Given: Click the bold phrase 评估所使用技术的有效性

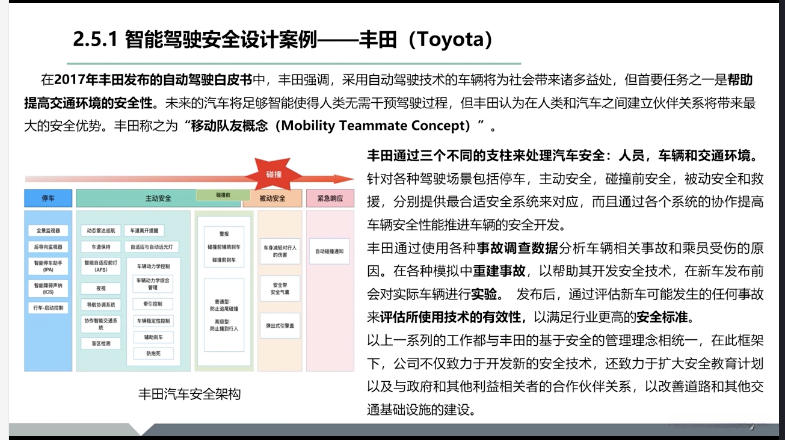Looking at the screenshot, I should point(451,317).
